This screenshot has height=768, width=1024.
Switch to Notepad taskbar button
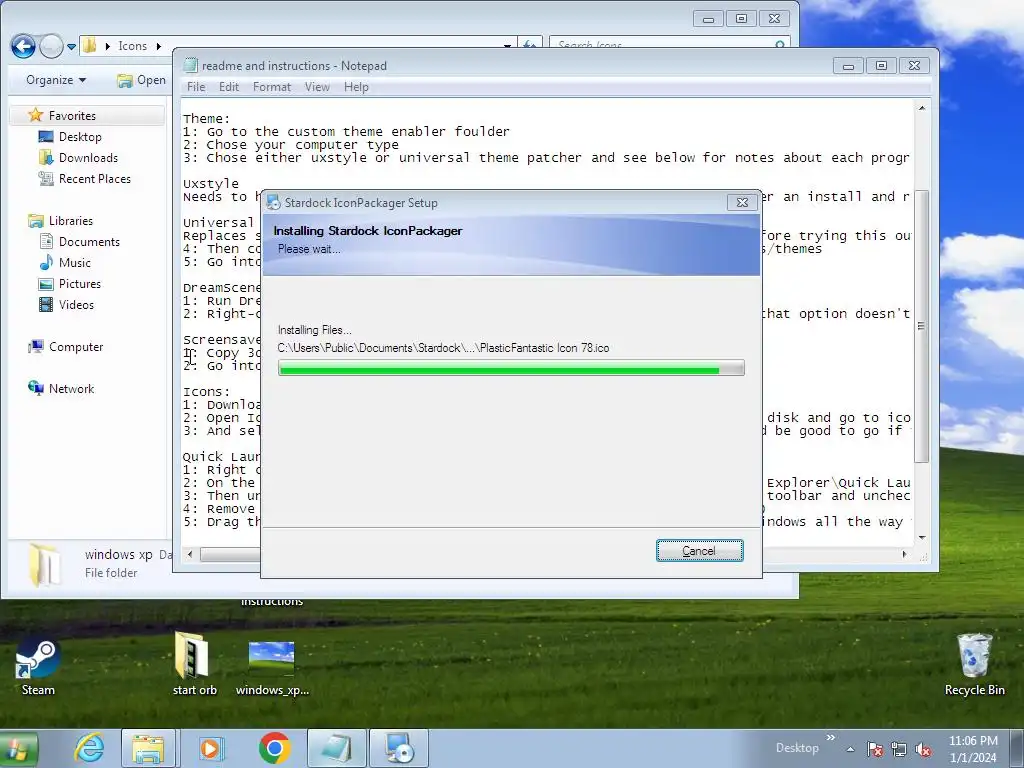(x=336, y=748)
